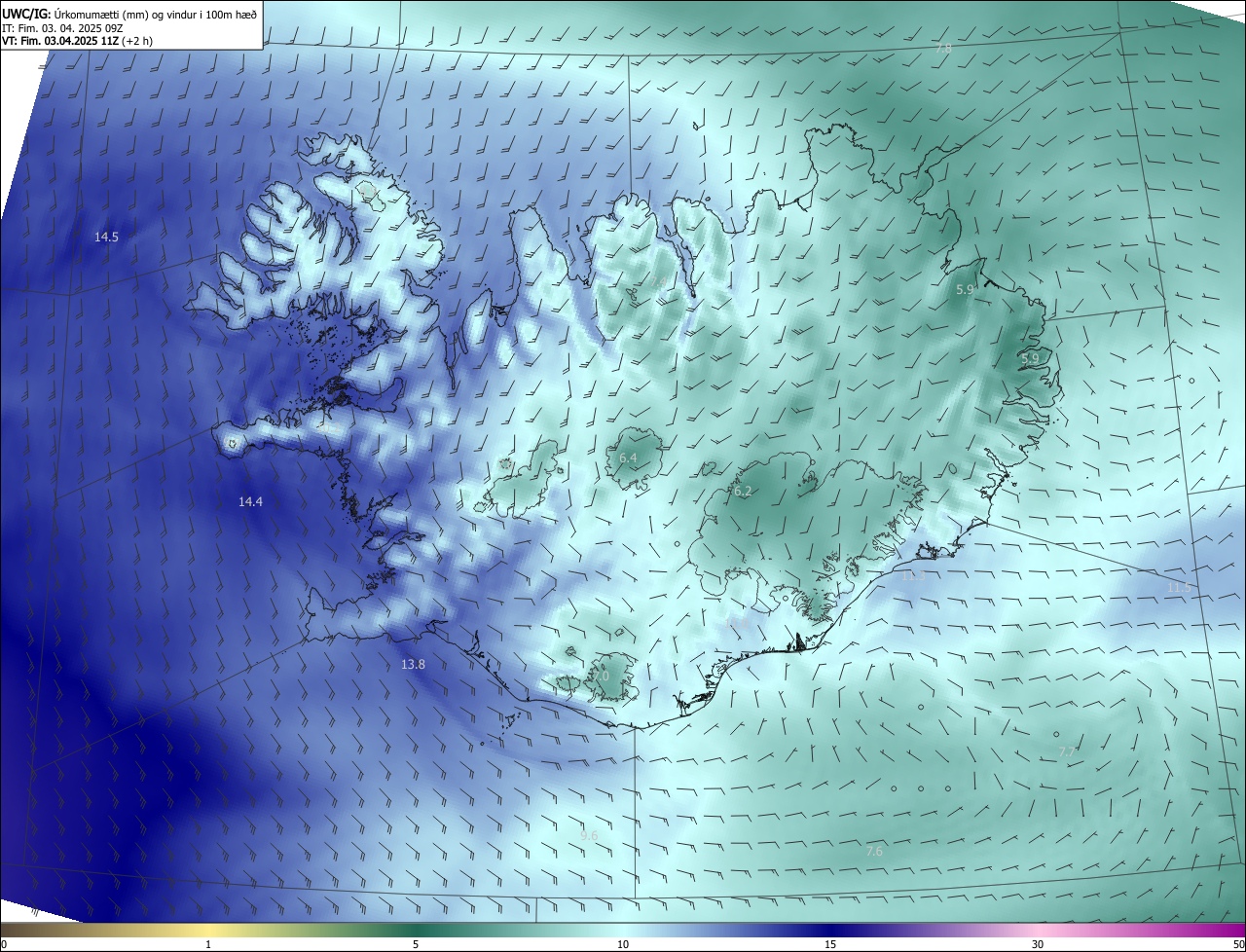The image size is (1246, 952).
Task: Click the 13.8 value label on the map
Action: (413, 664)
